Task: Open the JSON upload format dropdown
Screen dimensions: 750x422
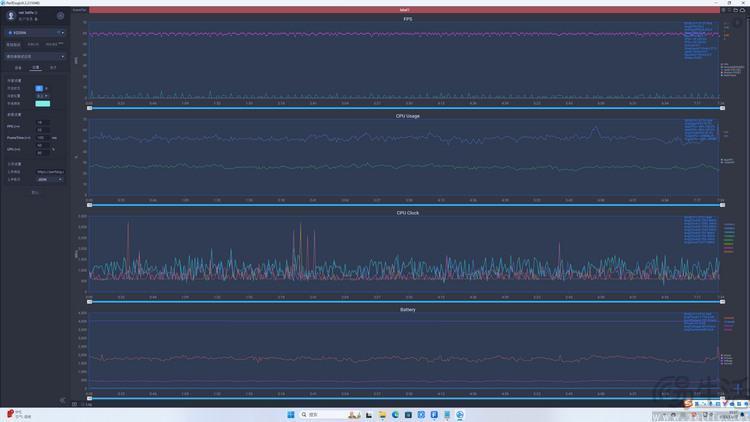Action: [x=50, y=179]
